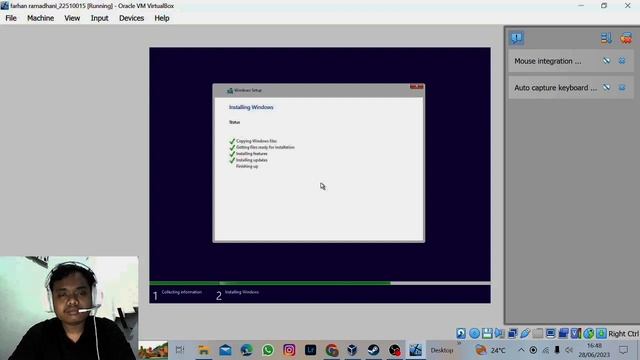Viewport: 640px width, 360px height.
Task: Click the running VirtualBox VM taskbar icon
Action: pyautogui.click(x=416, y=350)
